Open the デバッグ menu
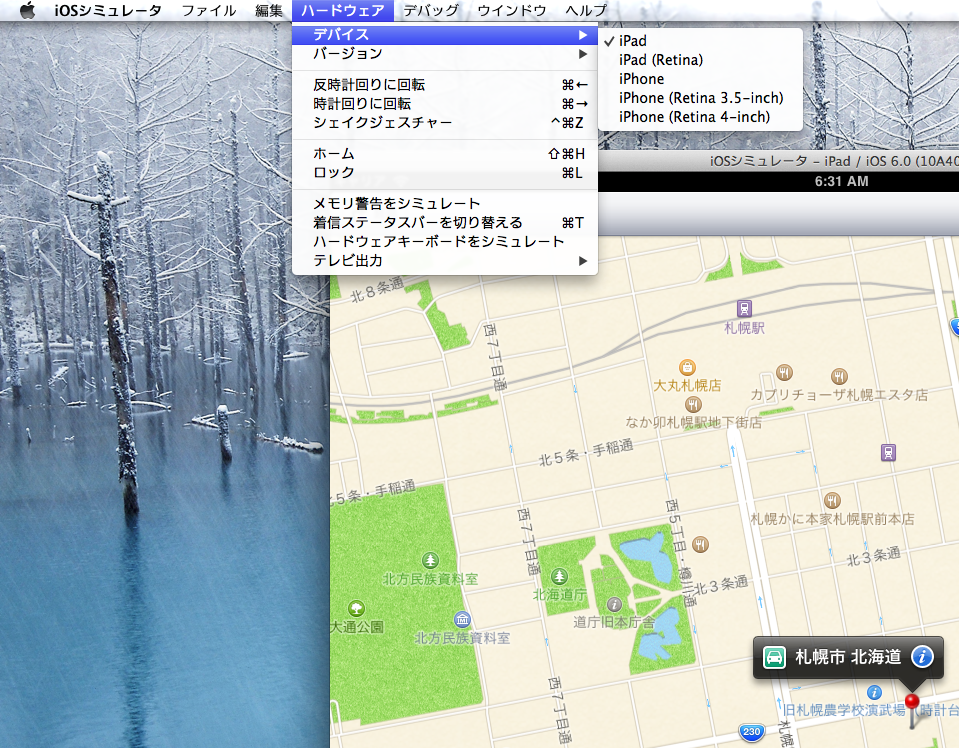This screenshot has width=959, height=748. (x=431, y=10)
